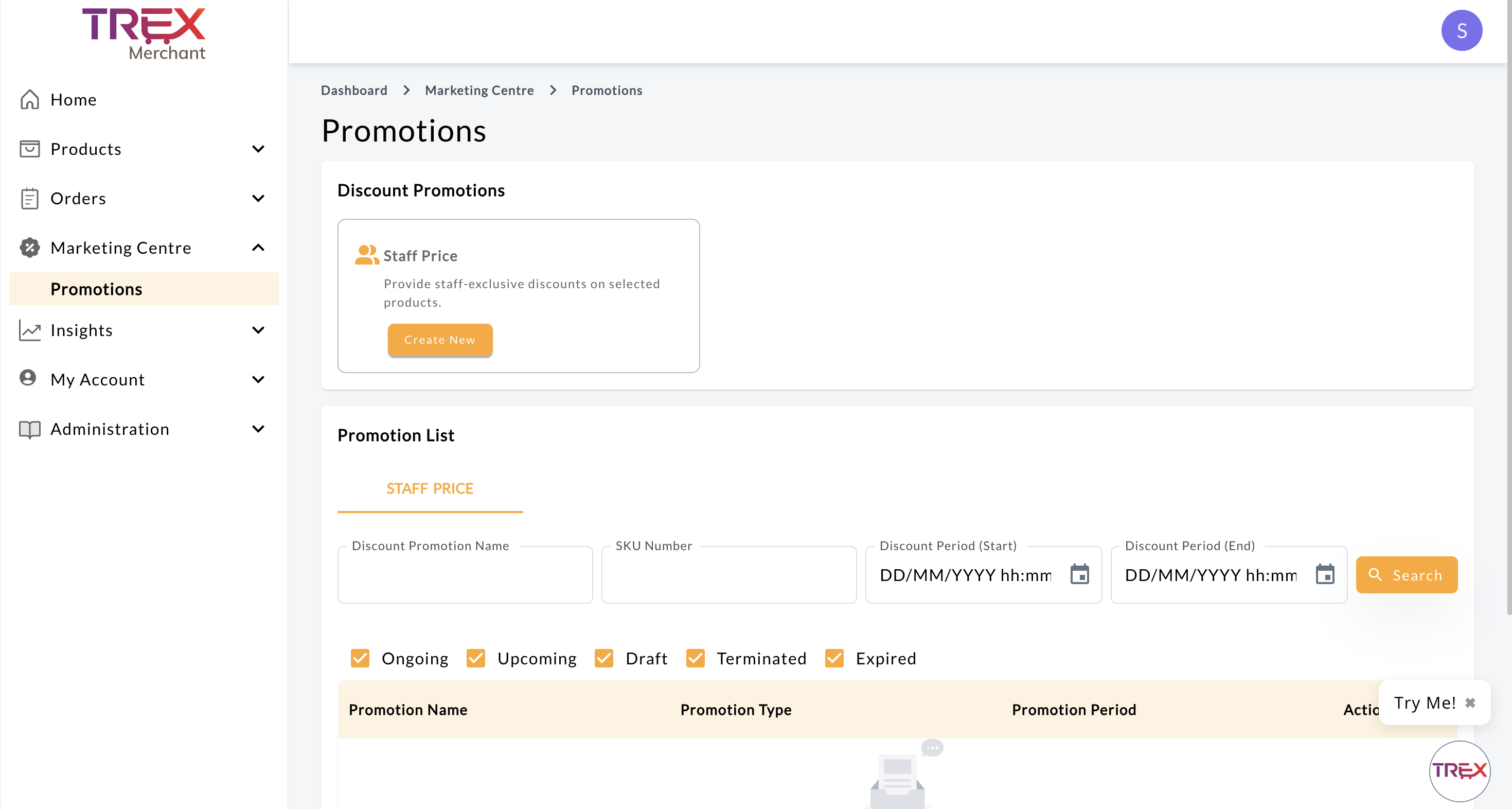
Task: Expand the Products sidebar section
Action: (x=258, y=149)
